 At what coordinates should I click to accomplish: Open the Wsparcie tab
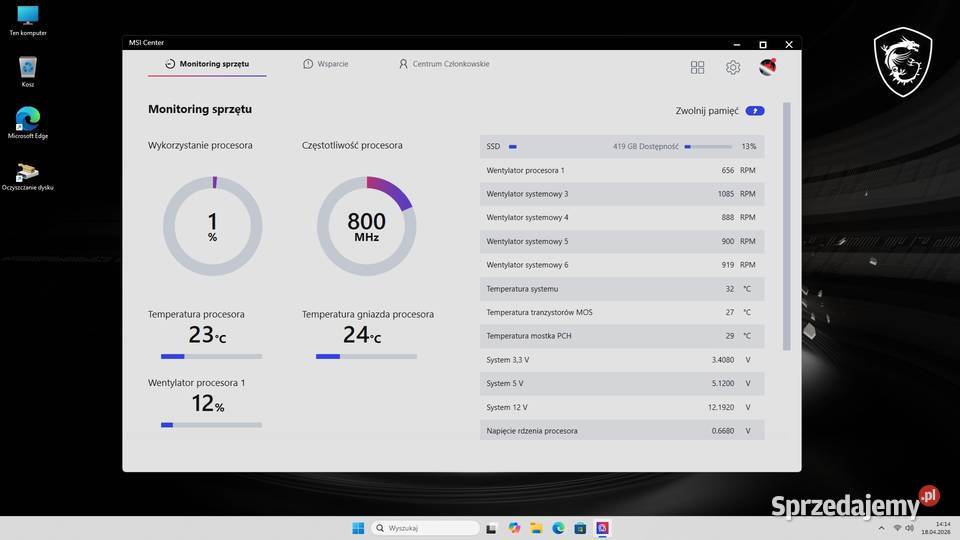pyautogui.click(x=326, y=64)
